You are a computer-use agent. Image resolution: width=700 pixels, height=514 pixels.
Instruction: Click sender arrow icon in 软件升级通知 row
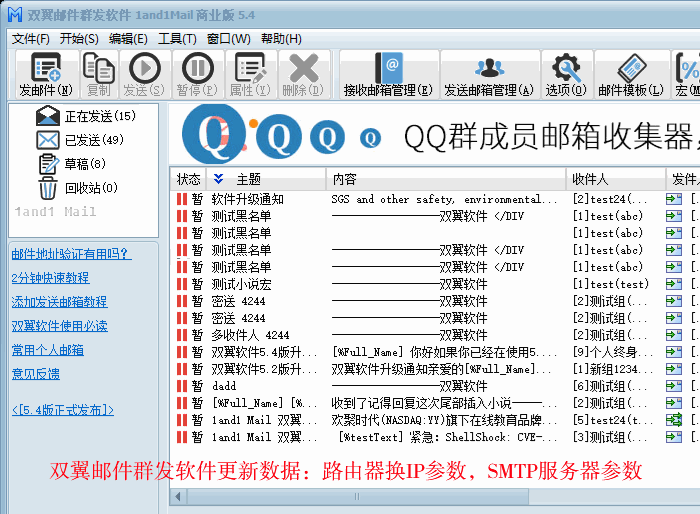[x=674, y=199]
